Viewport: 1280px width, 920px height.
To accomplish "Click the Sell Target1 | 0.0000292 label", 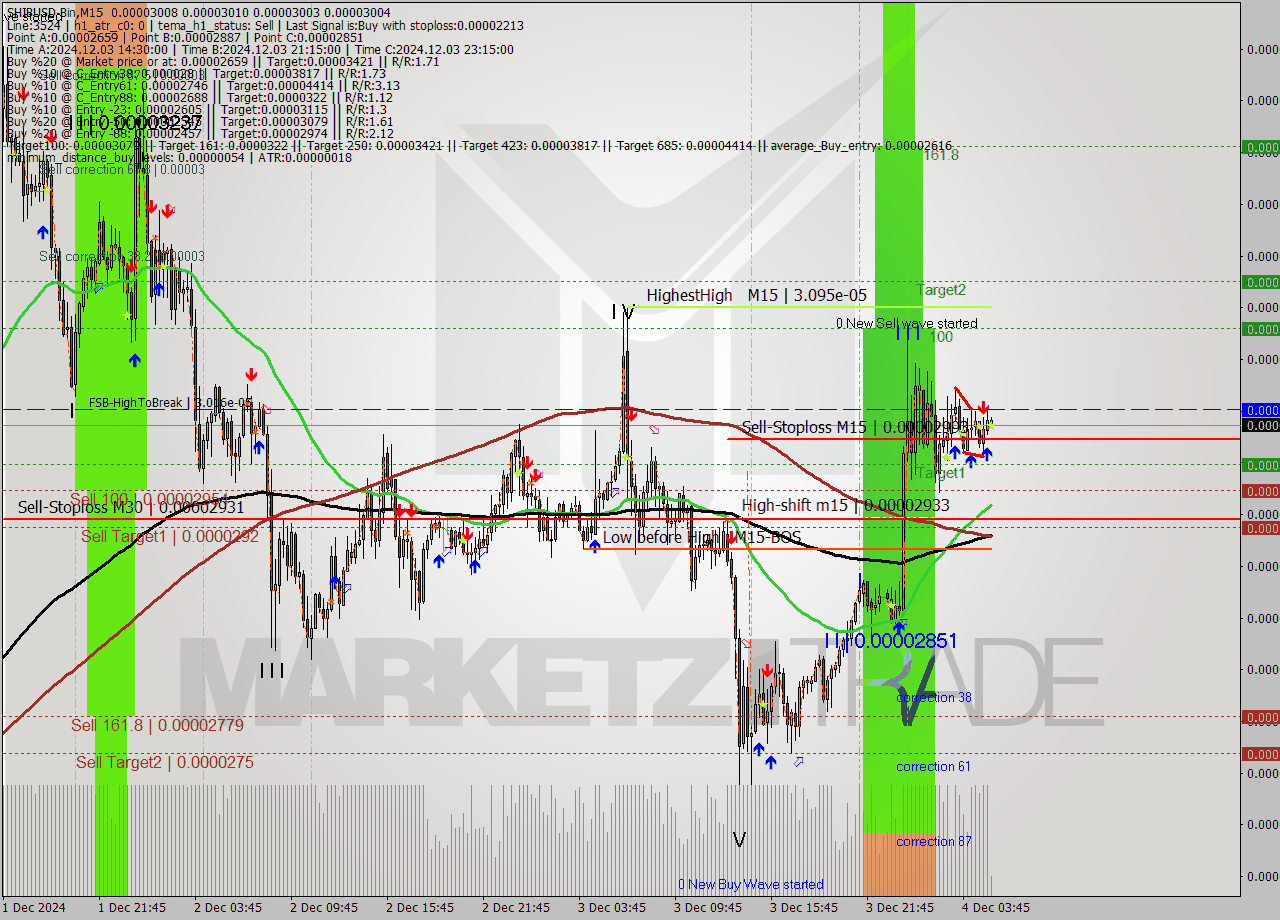I will click(x=170, y=536).
